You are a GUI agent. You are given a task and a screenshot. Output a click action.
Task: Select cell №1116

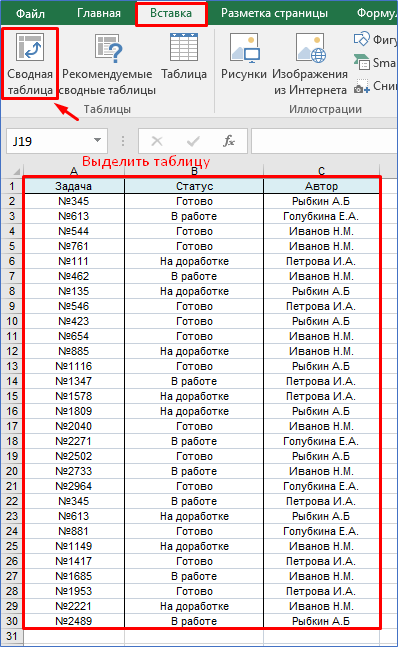tap(74, 366)
